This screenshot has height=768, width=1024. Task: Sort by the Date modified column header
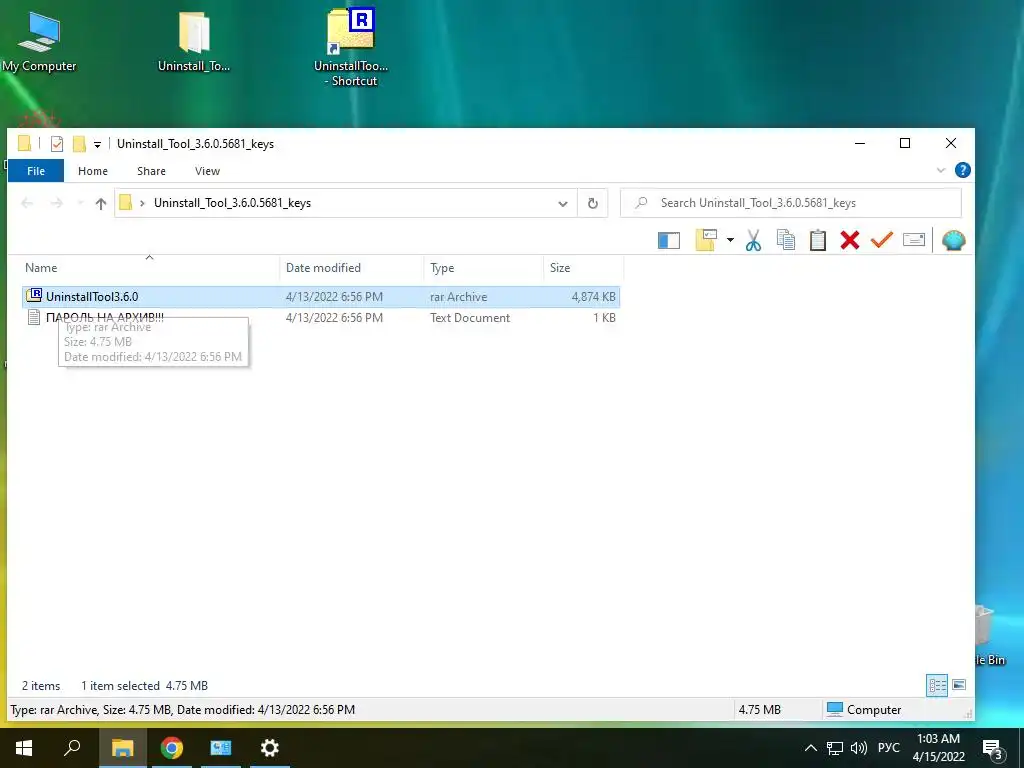351,268
